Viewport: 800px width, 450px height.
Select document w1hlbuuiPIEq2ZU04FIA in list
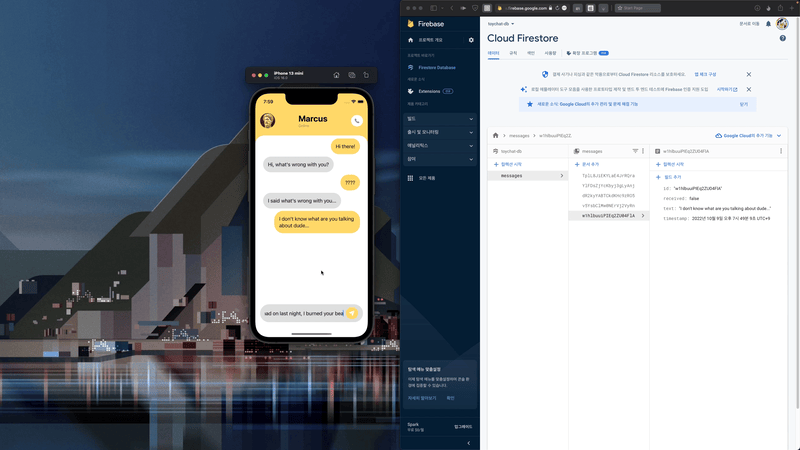pyautogui.click(x=609, y=216)
